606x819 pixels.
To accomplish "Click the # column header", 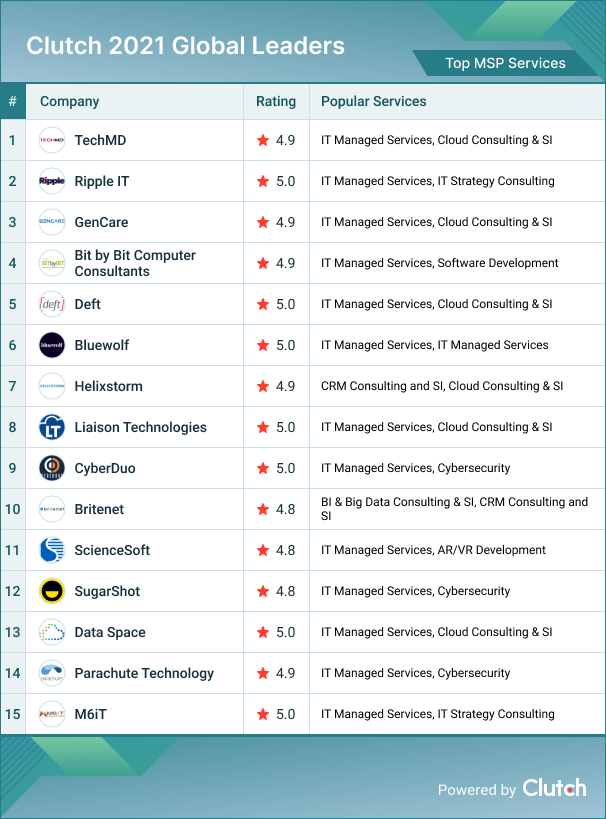I will pos(13,101).
